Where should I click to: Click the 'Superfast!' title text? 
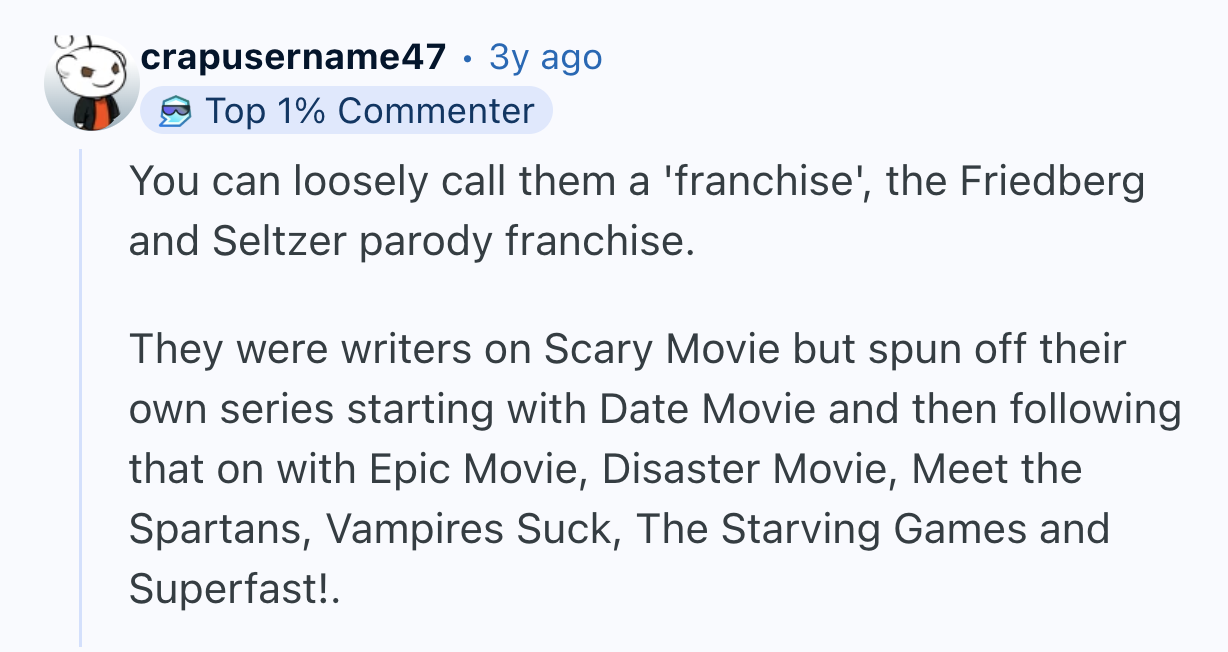tap(230, 589)
